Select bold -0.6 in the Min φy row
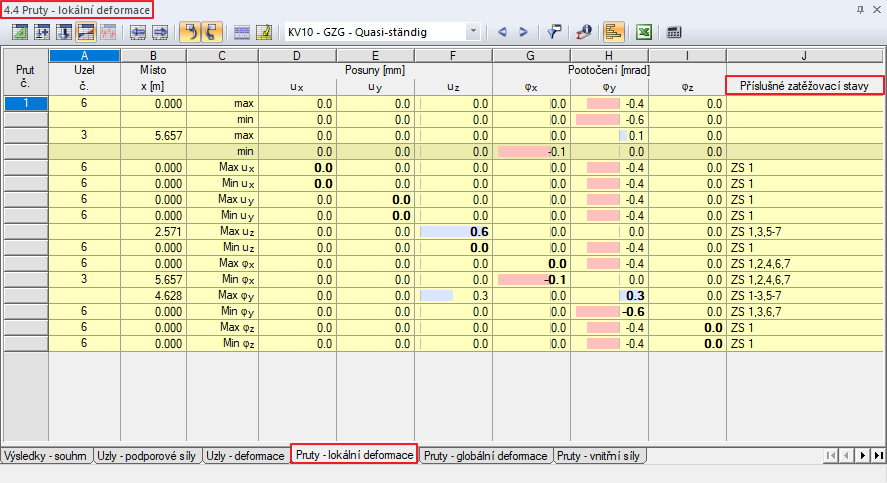 (x=609, y=312)
